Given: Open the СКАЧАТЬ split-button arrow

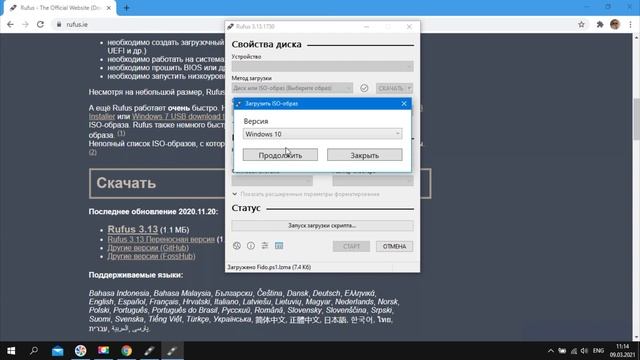Looking at the screenshot, I should point(409,88).
